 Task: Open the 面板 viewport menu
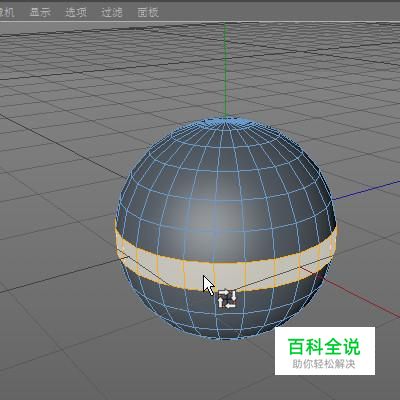pyautogui.click(x=148, y=12)
